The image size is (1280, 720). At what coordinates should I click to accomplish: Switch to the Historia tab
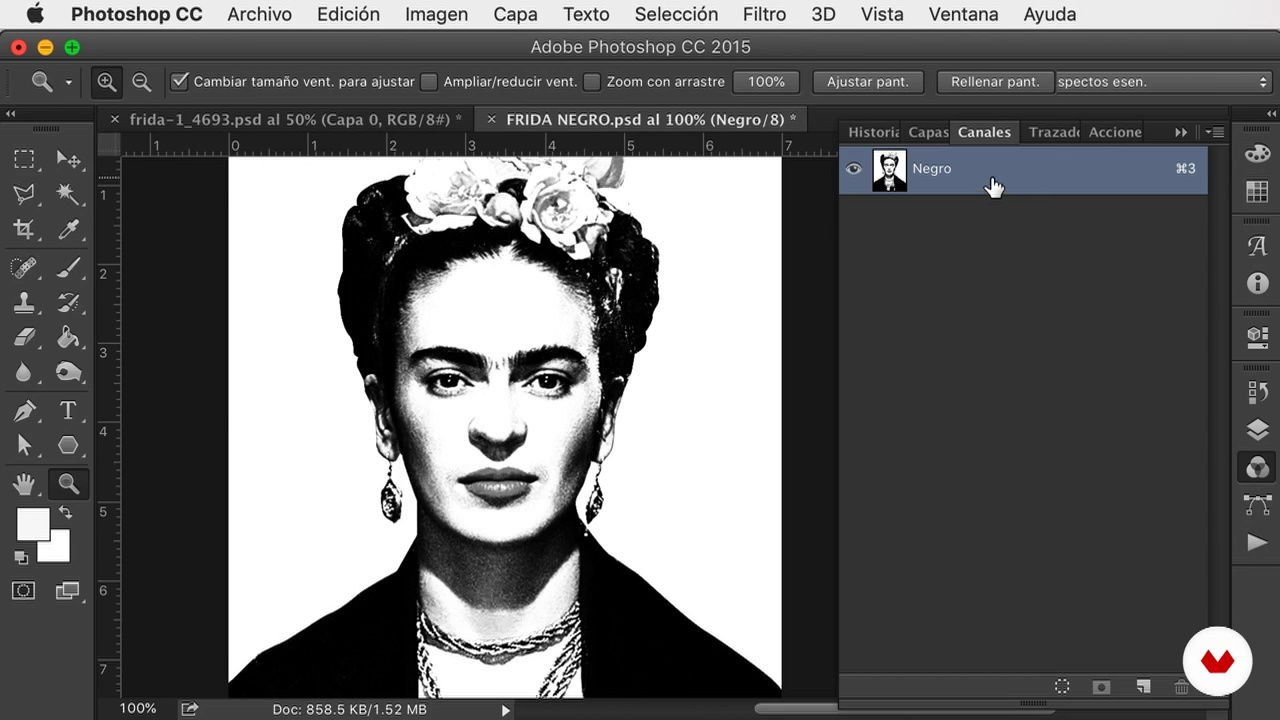[873, 132]
